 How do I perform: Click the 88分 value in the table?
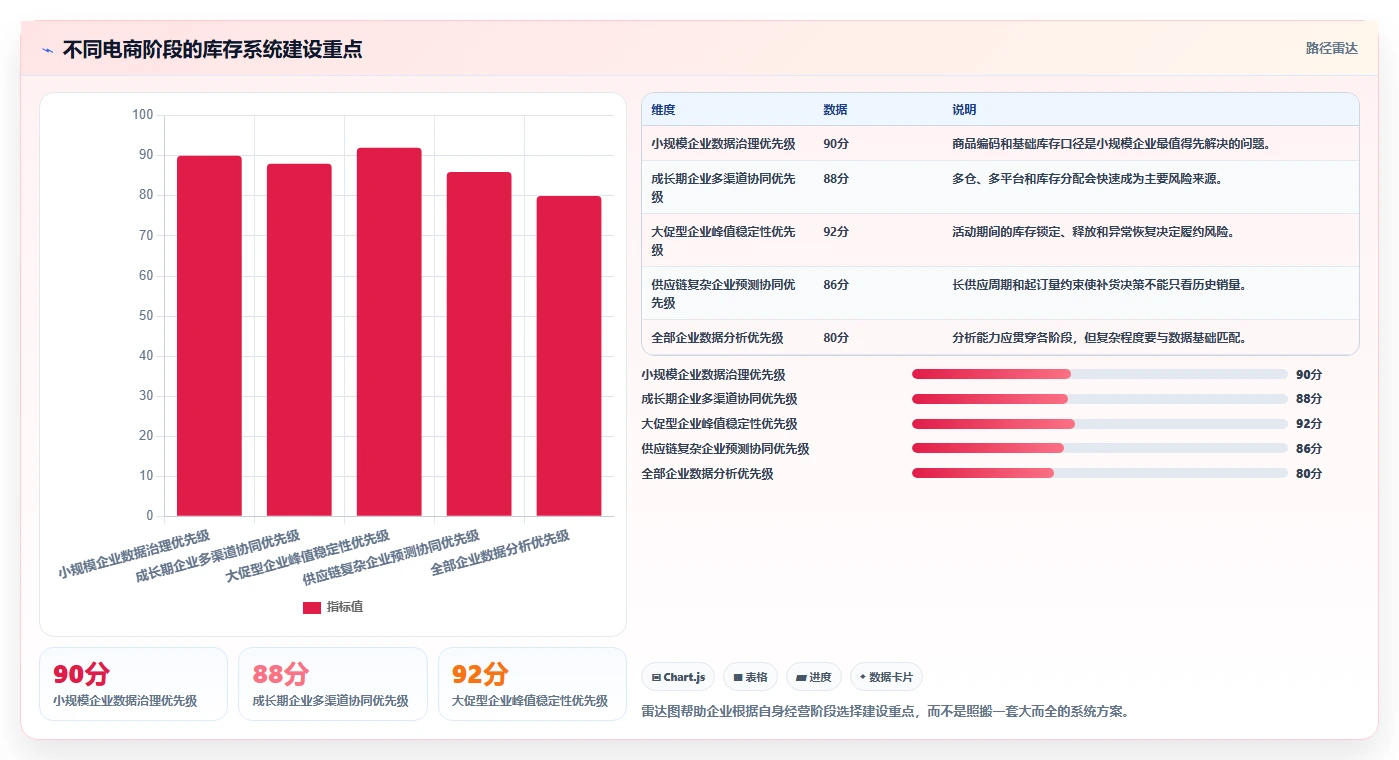click(836, 179)
